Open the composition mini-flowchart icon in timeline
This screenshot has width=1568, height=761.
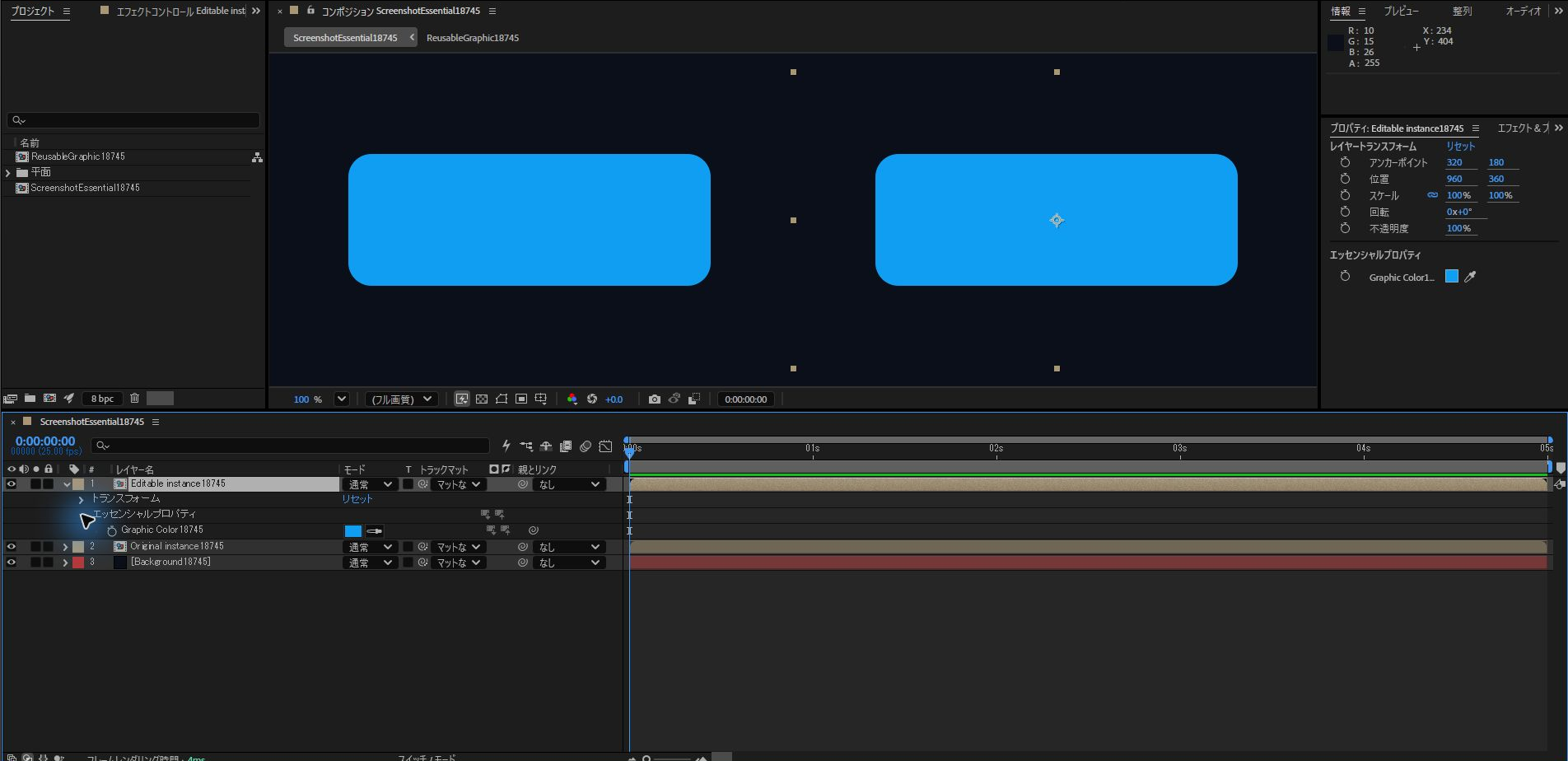click(x=526, y=446)
